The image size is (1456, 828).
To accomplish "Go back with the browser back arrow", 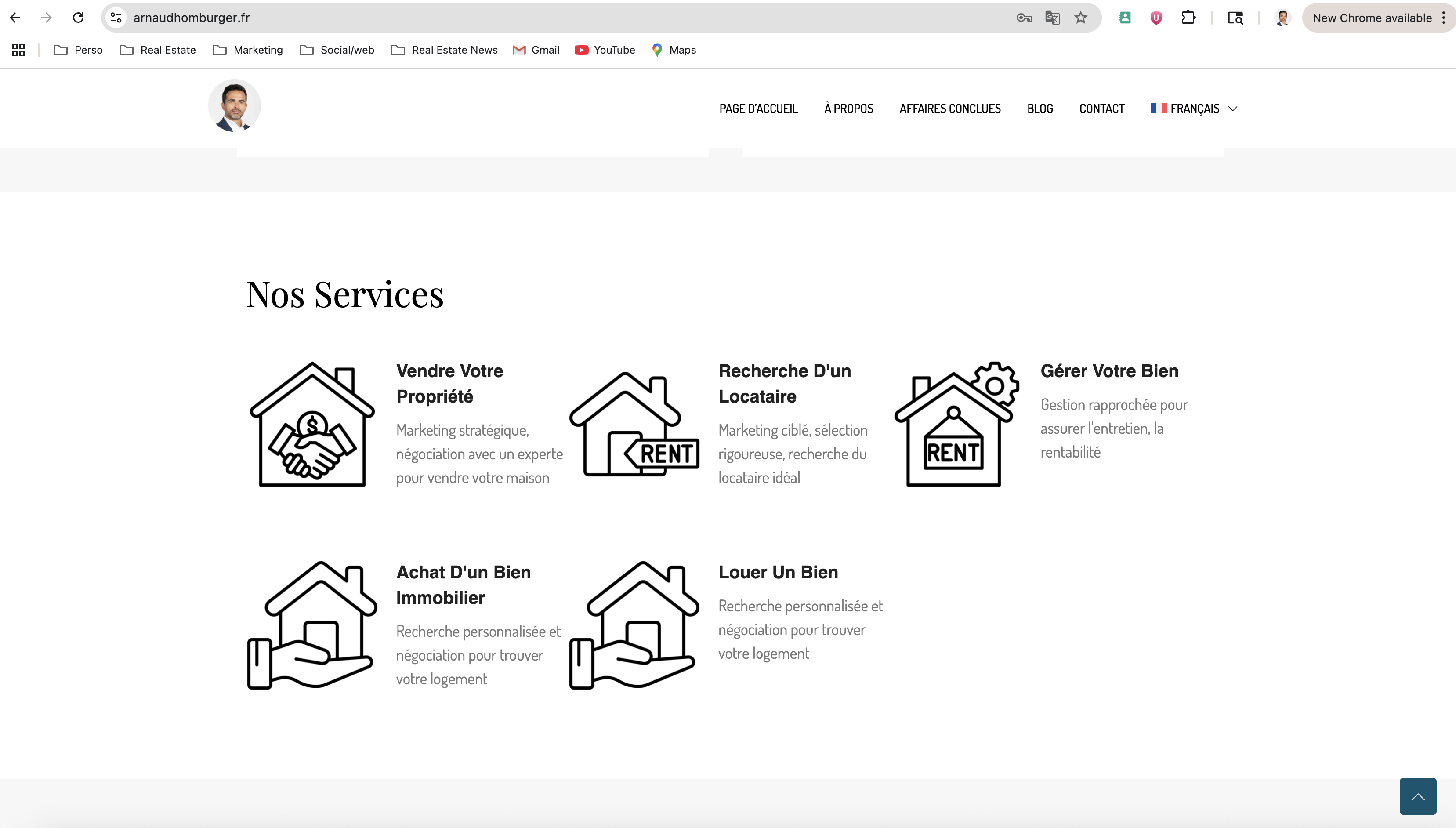I will (15, 18).
